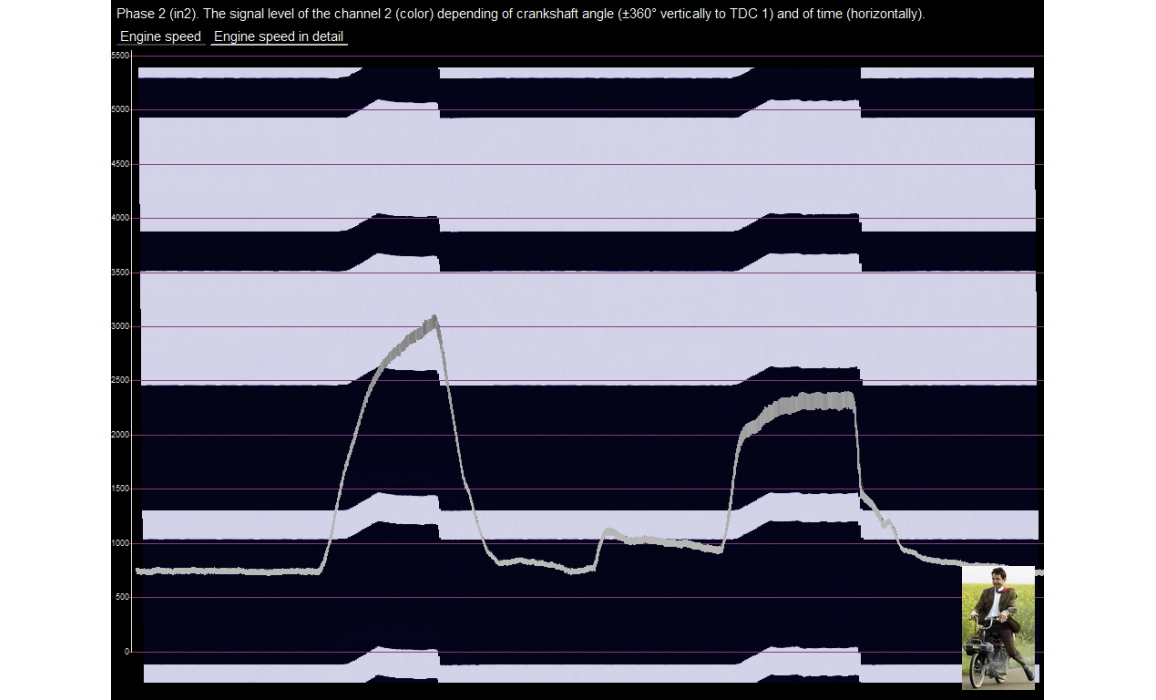Click the 4500 axis label
Image resolution: width=1156 pixels, height=700 pixels.
(120, 164)
